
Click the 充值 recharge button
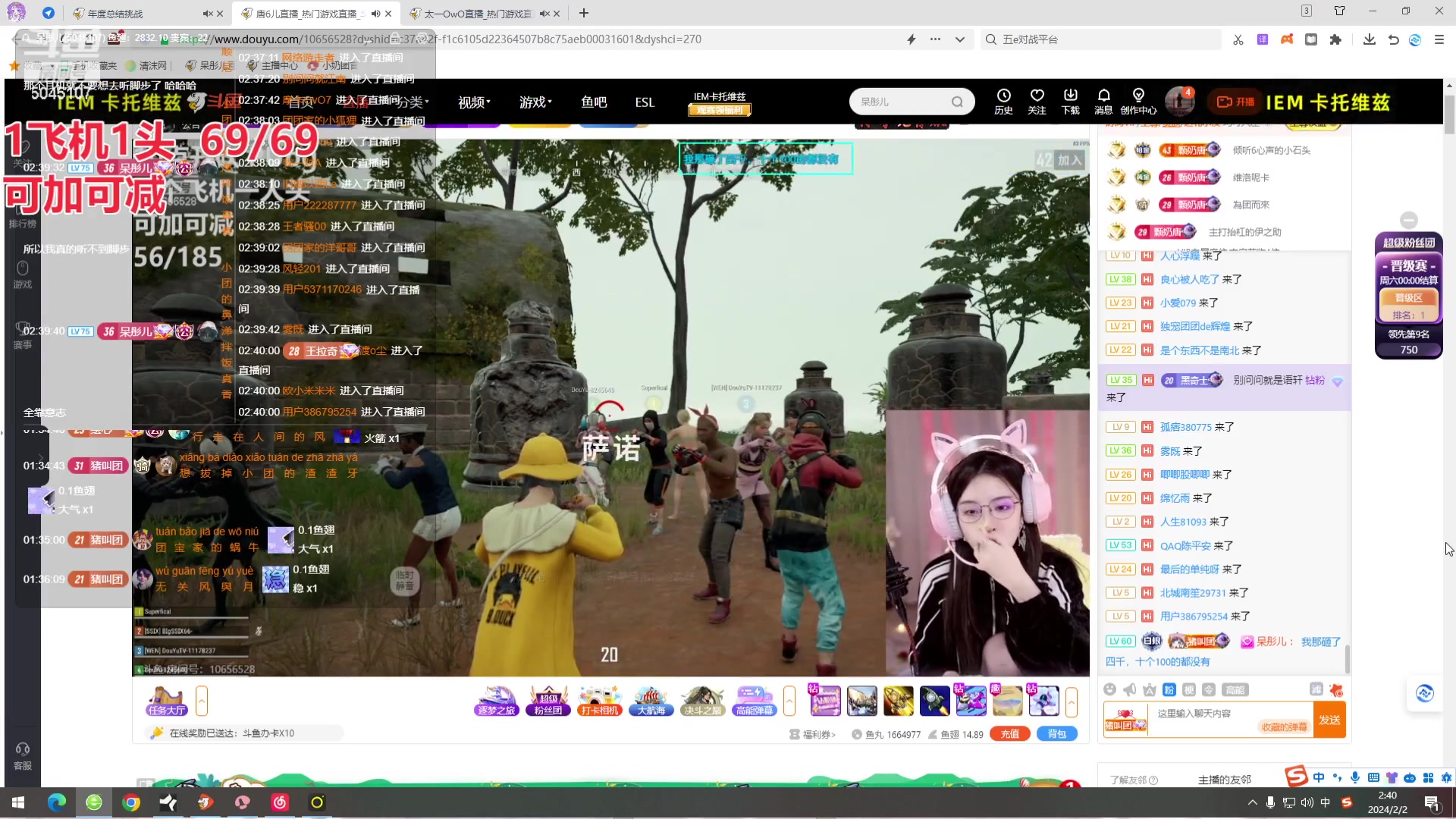(1009, 734)
